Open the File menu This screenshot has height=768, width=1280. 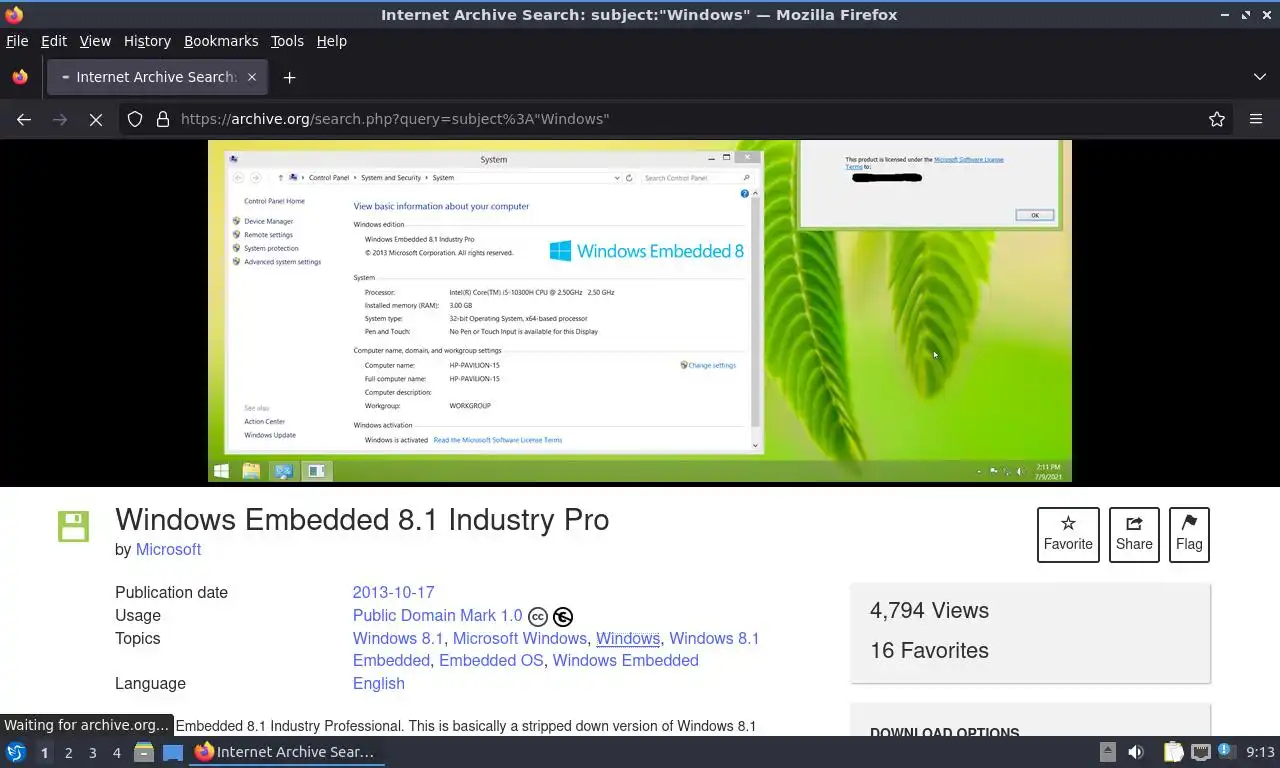[17, 41]
